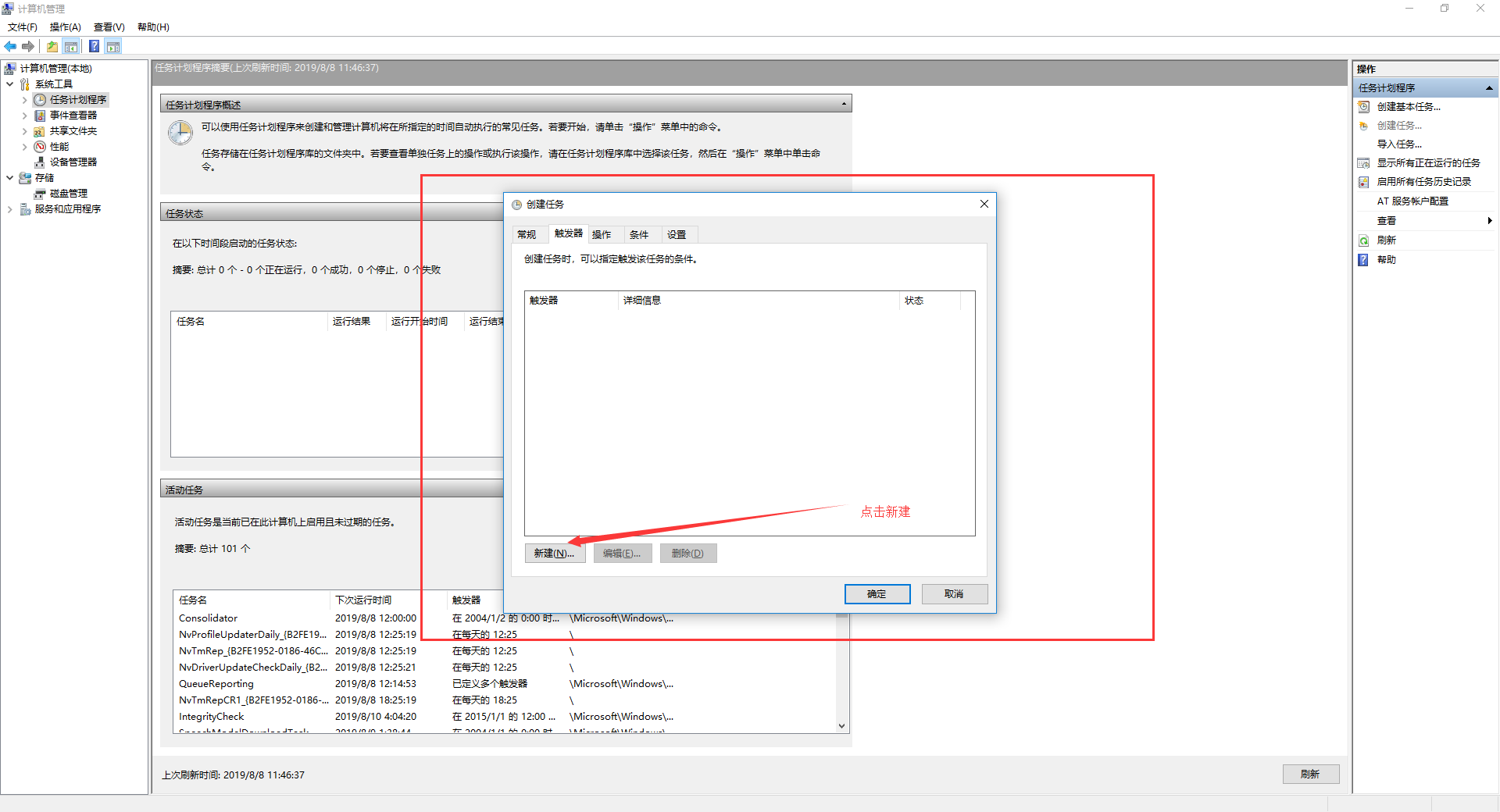The height and width of the screenshot is (812, 1500).
Task: Collapse the 存储 tree node
Action: 9,178
